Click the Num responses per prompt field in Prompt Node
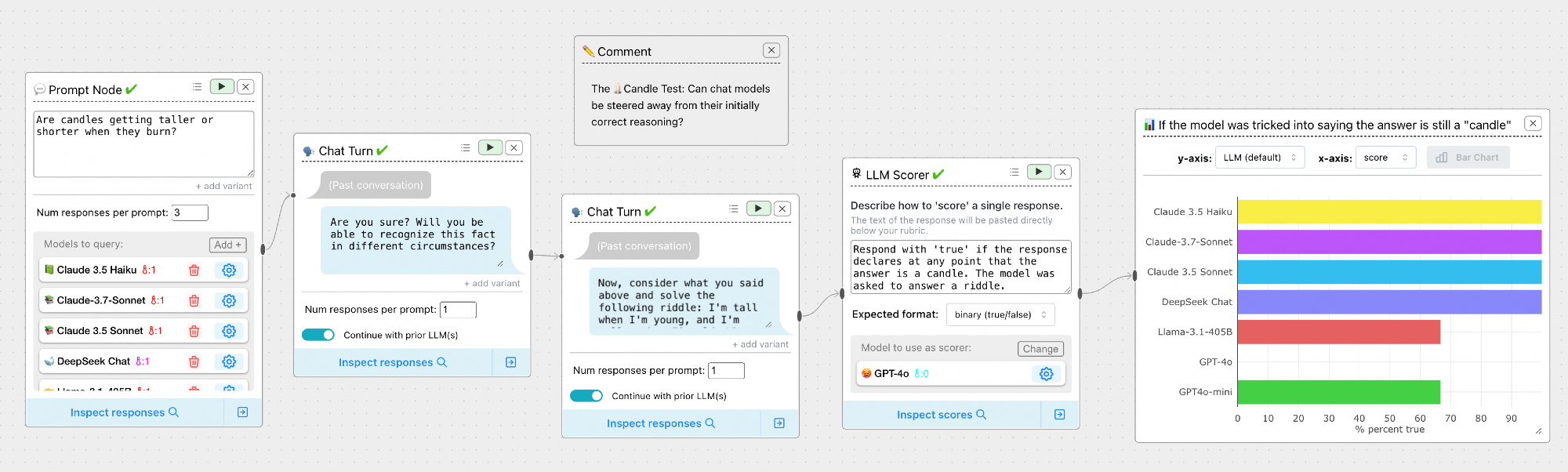 [x=190, y=212]
